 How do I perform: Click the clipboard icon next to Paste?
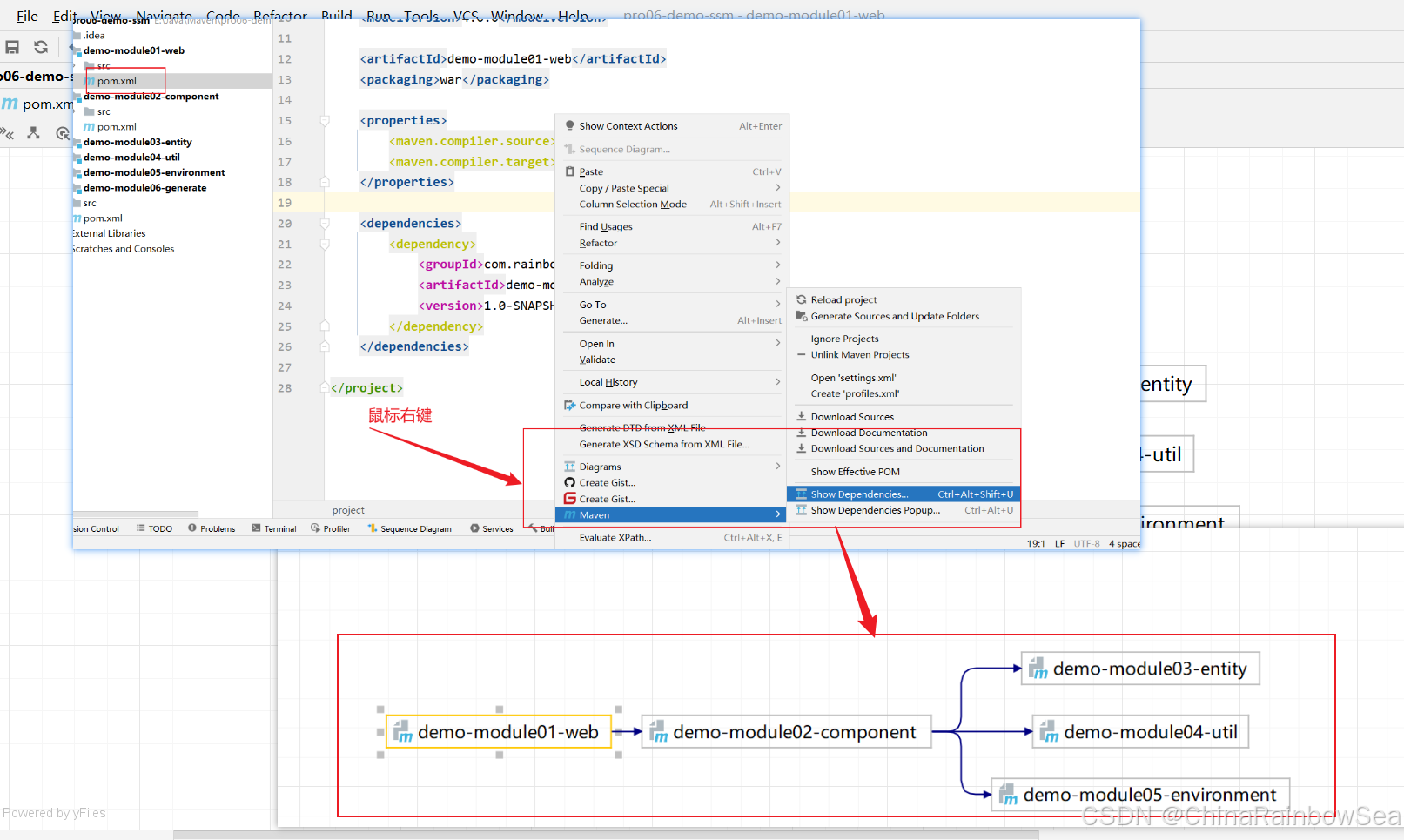570,171
